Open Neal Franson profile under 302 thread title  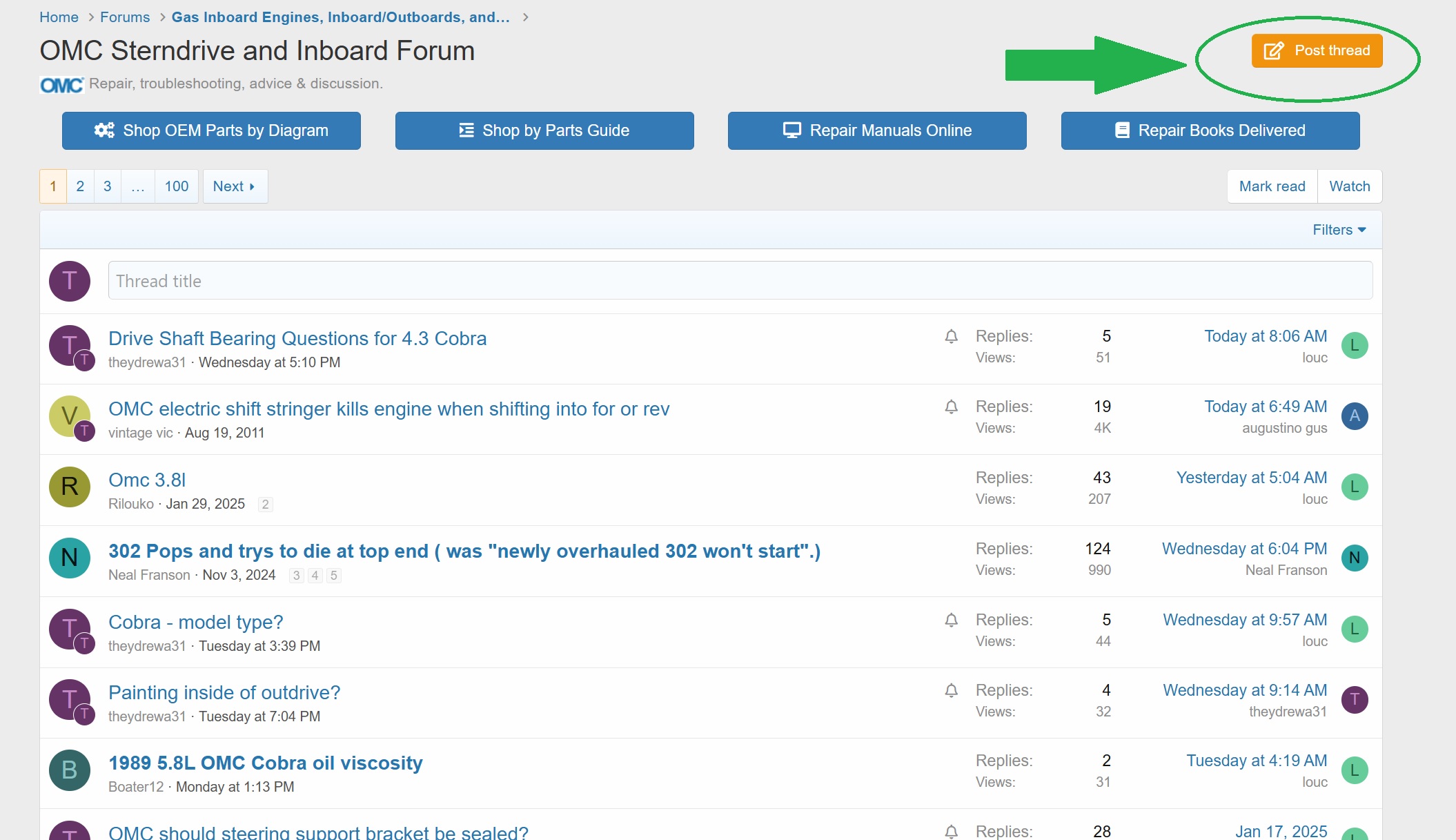click(x=149, y=575)
